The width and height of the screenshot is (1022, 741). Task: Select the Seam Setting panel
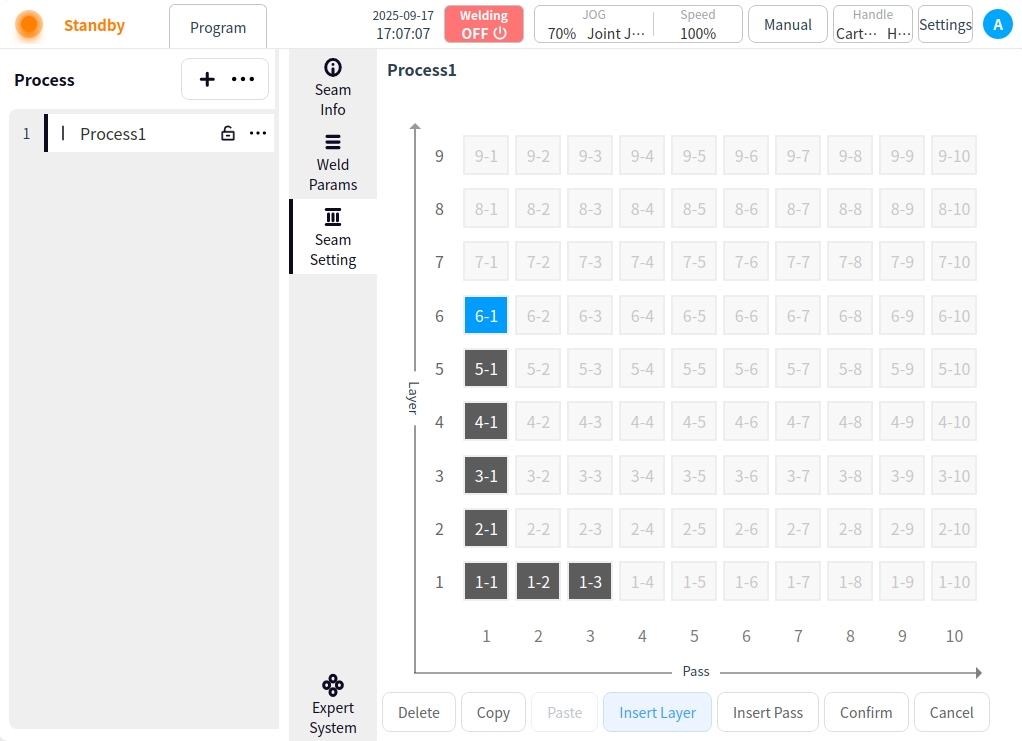[333, 237]
